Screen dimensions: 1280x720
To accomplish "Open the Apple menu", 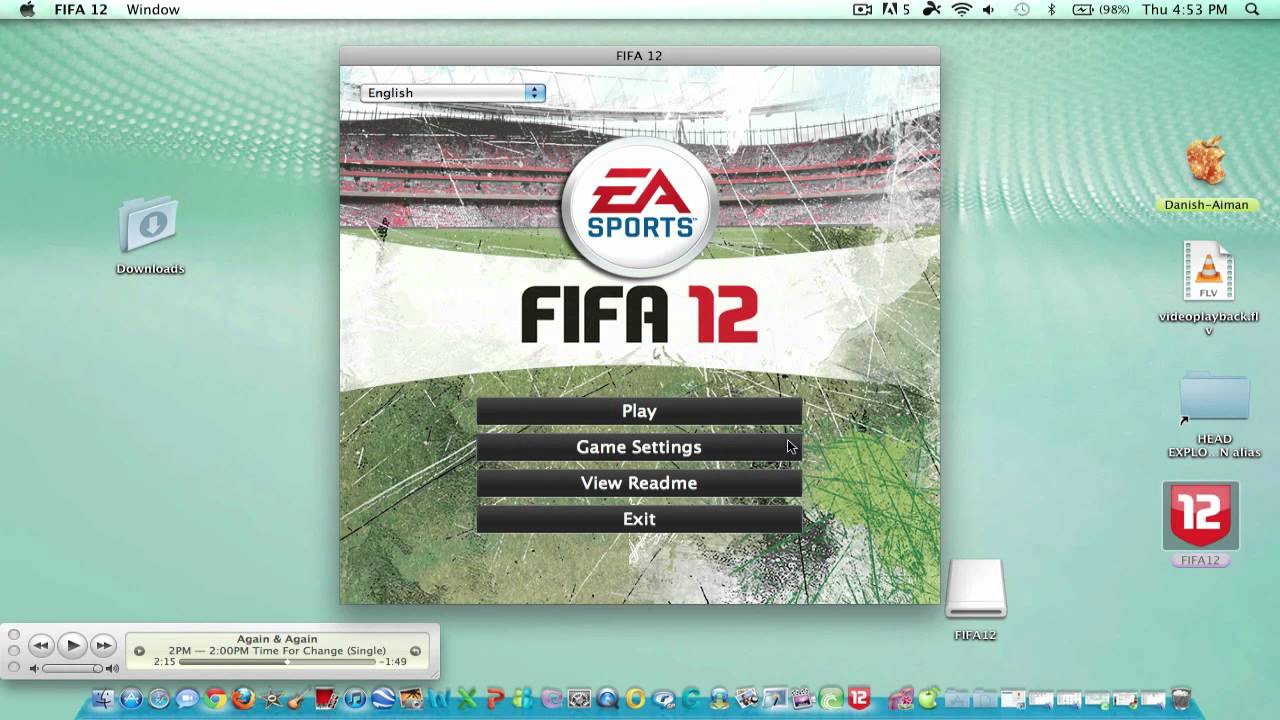I will coord(27,9).
